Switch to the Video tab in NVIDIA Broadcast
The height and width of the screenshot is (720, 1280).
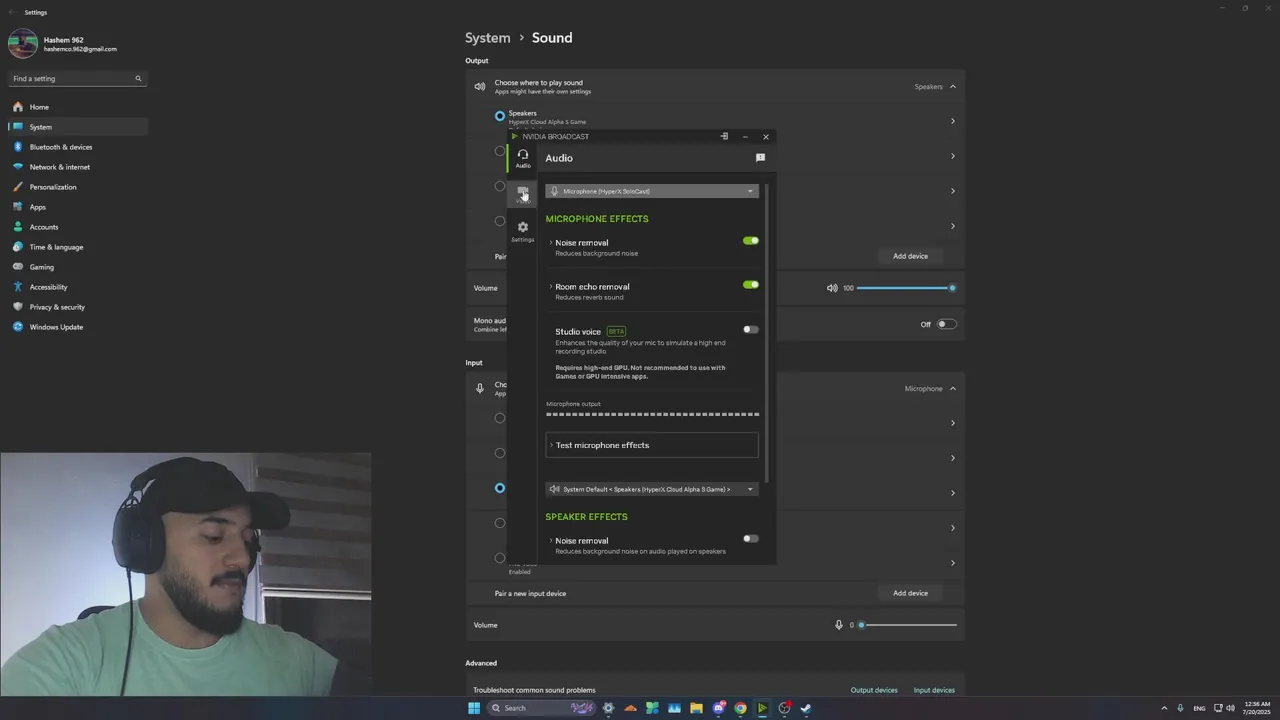[x=523, y=194]
